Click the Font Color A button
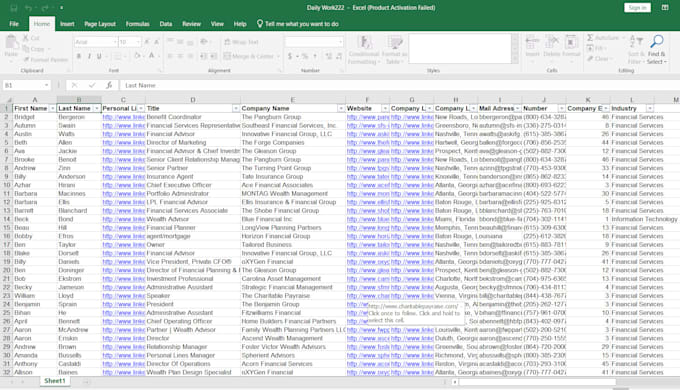Image resolution: width=680 pixels, height=390 pixels. (151, 56)
